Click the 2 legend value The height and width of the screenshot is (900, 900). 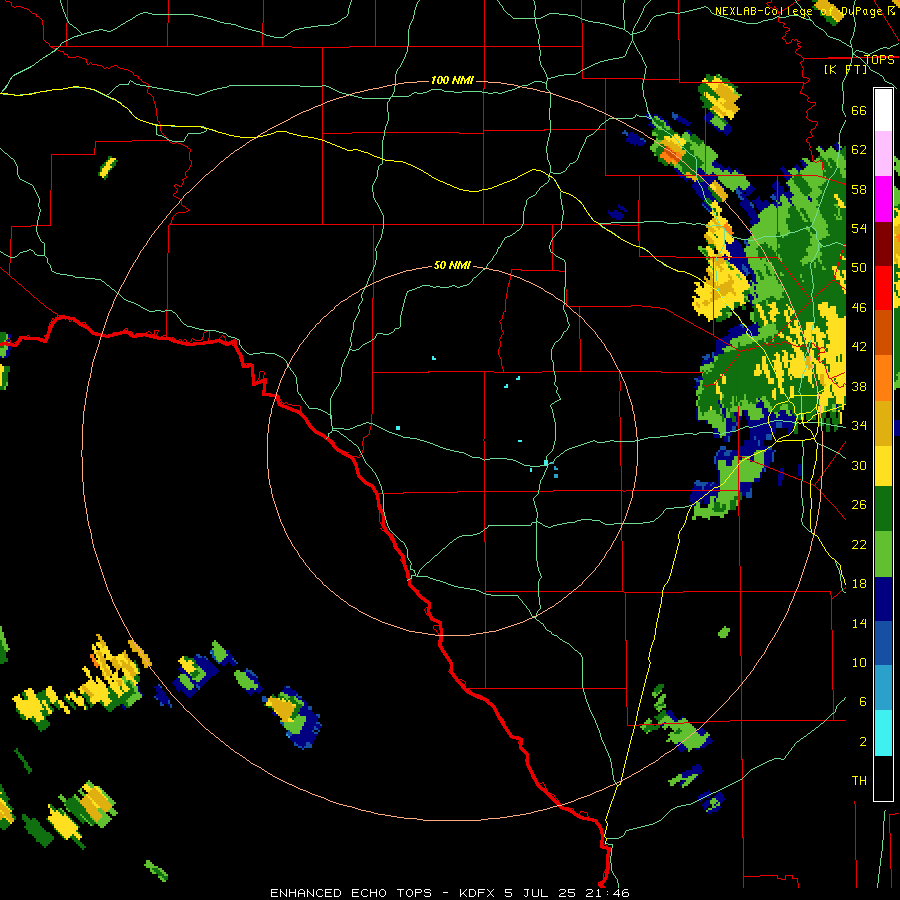coord(863,741)
